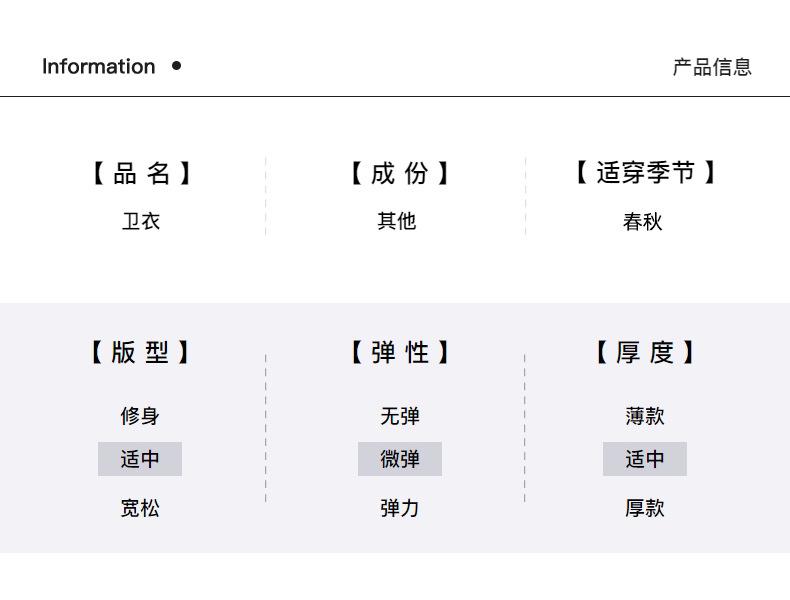Pick the 弹力 elasticity option
The width and height of the screenshot is (790, 600).
[x=400, y=508]
